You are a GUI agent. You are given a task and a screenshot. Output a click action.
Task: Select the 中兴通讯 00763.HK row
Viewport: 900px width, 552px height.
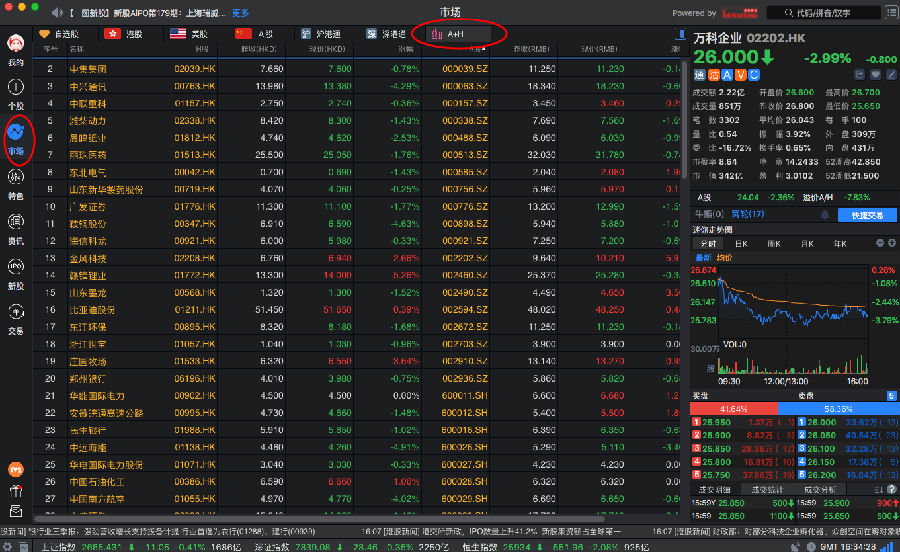tap(358, 86)
